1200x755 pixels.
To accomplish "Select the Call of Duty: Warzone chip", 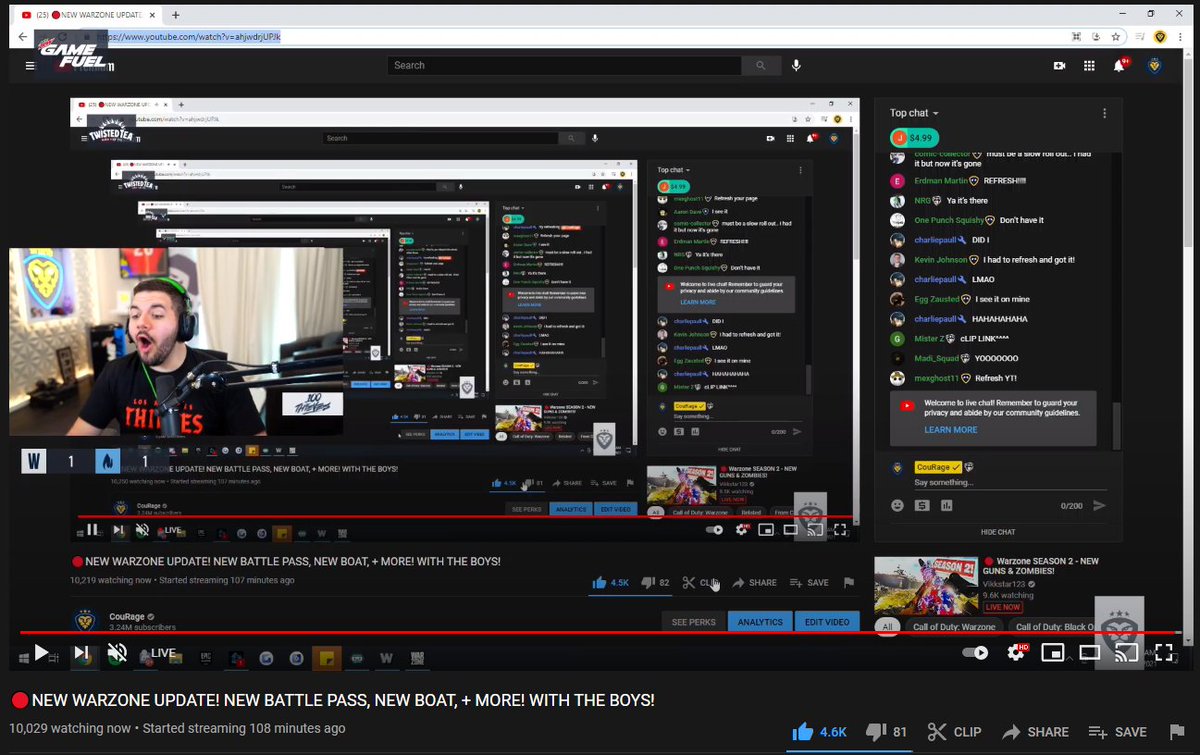I will click(953, 627).
